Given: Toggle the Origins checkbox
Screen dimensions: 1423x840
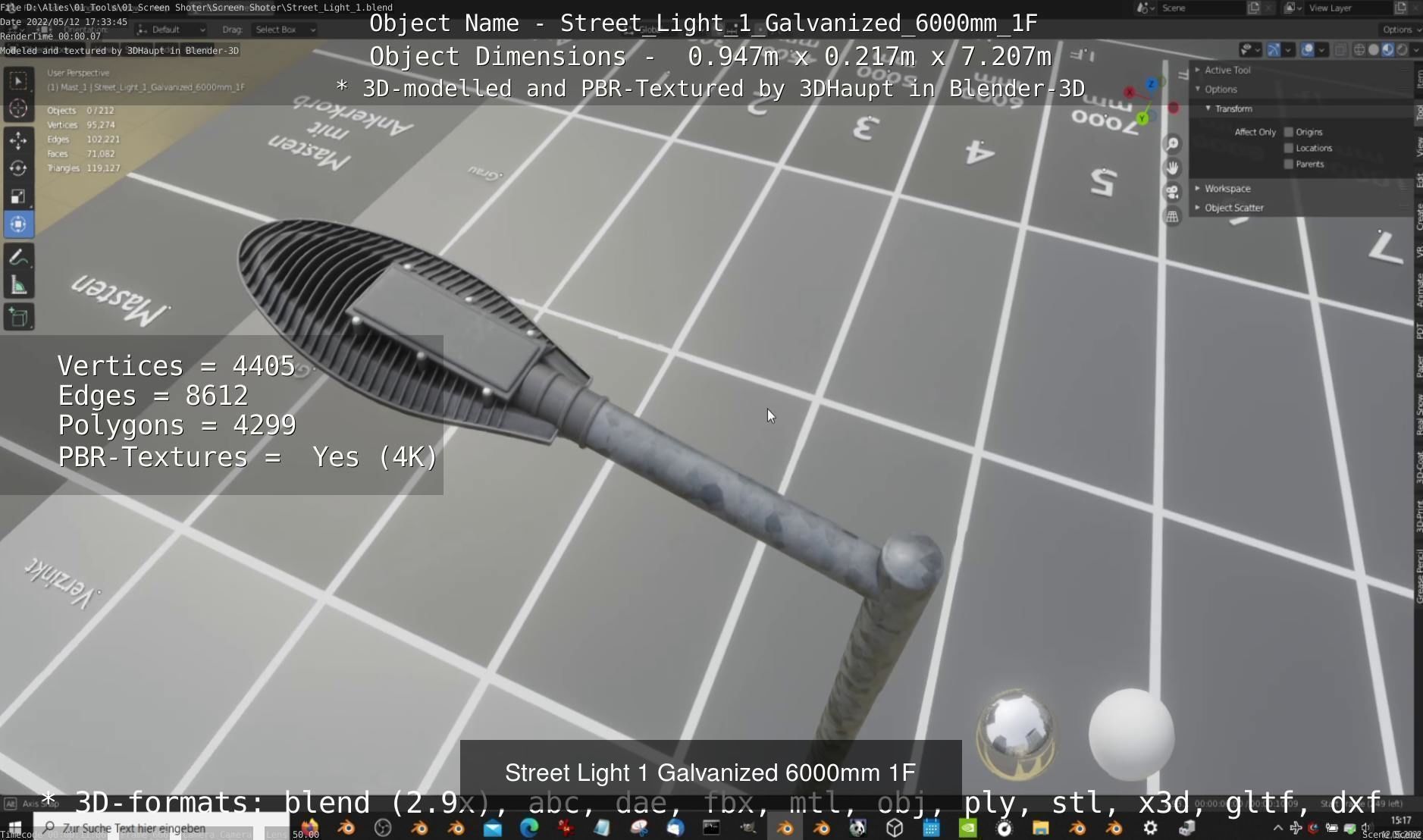Looking at the screenshot, I should [1289, 132].
